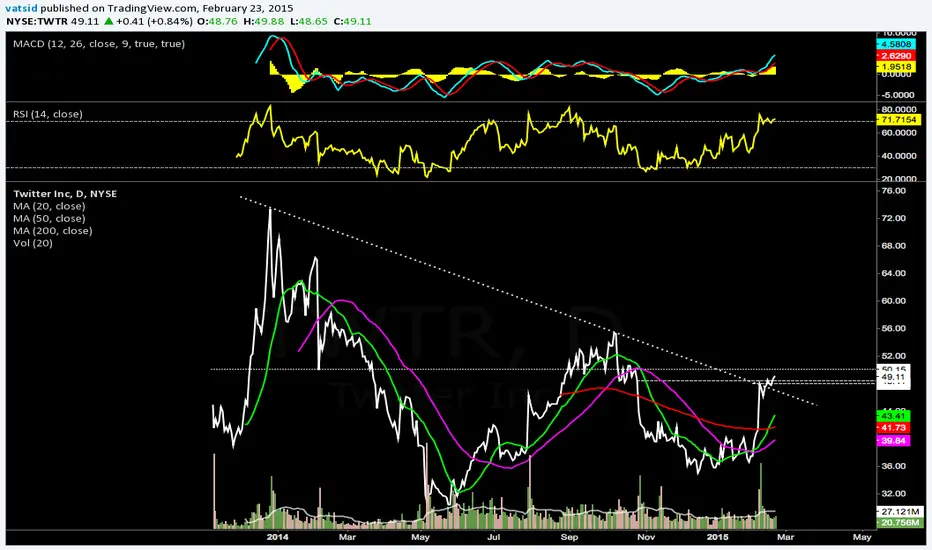Click the 20.0000 RSI axis label
This screenshot has height=550, width=932.
tap(899, 178)
